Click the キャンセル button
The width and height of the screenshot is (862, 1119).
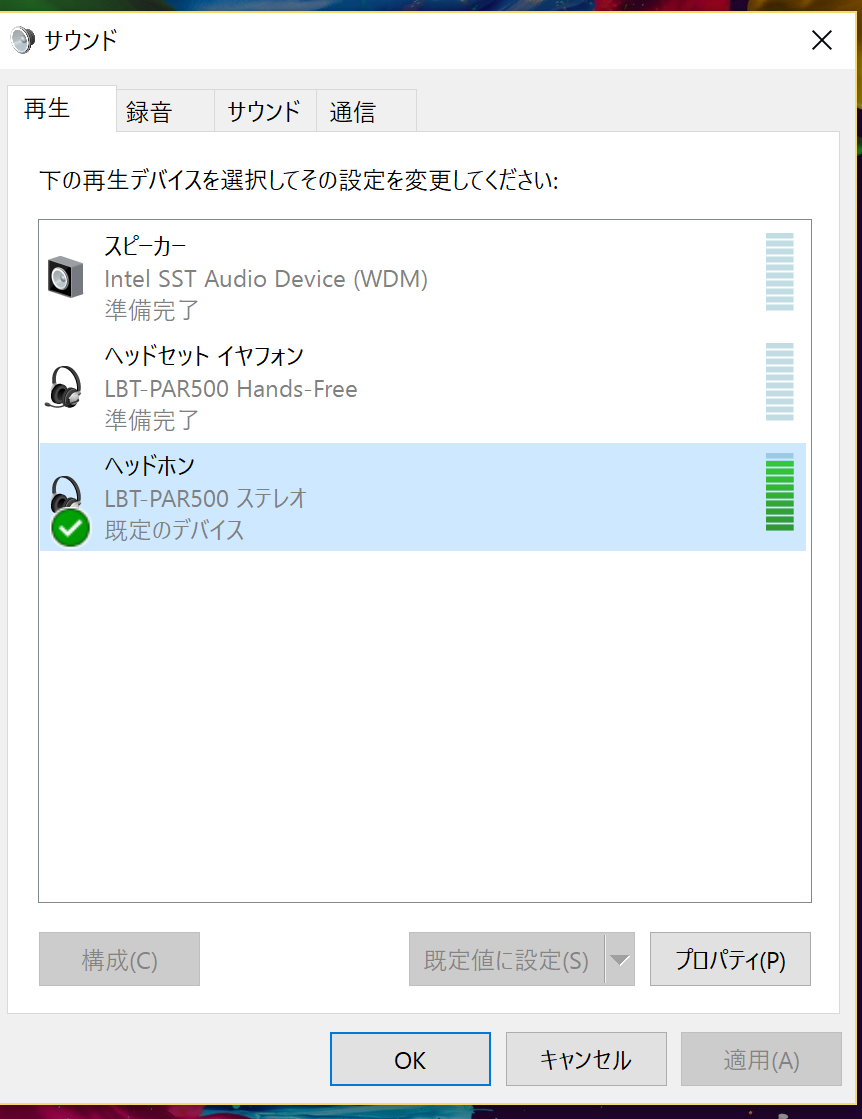pos(586,1059)
